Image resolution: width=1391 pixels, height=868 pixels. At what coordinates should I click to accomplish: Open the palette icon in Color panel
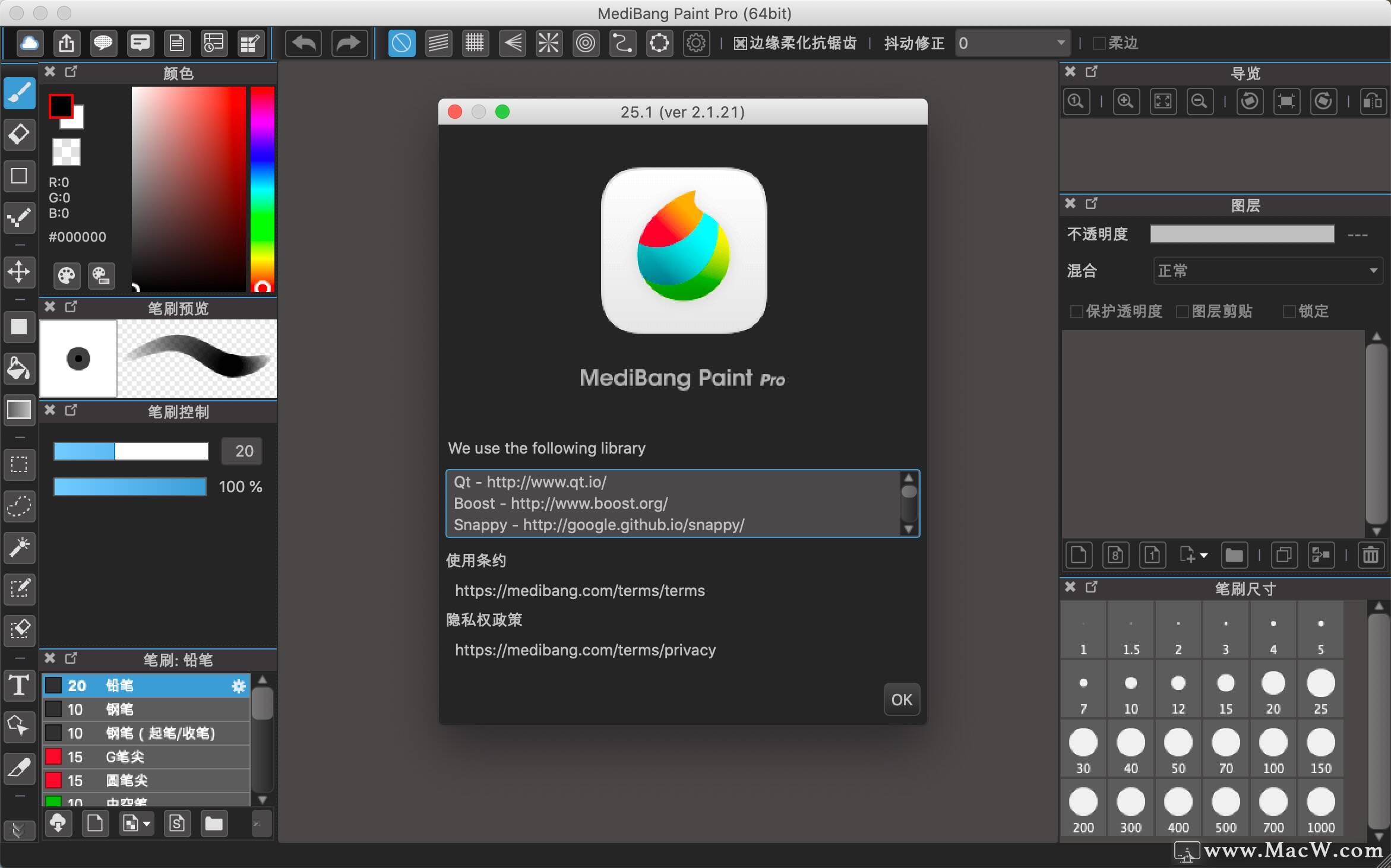[66, 275]
